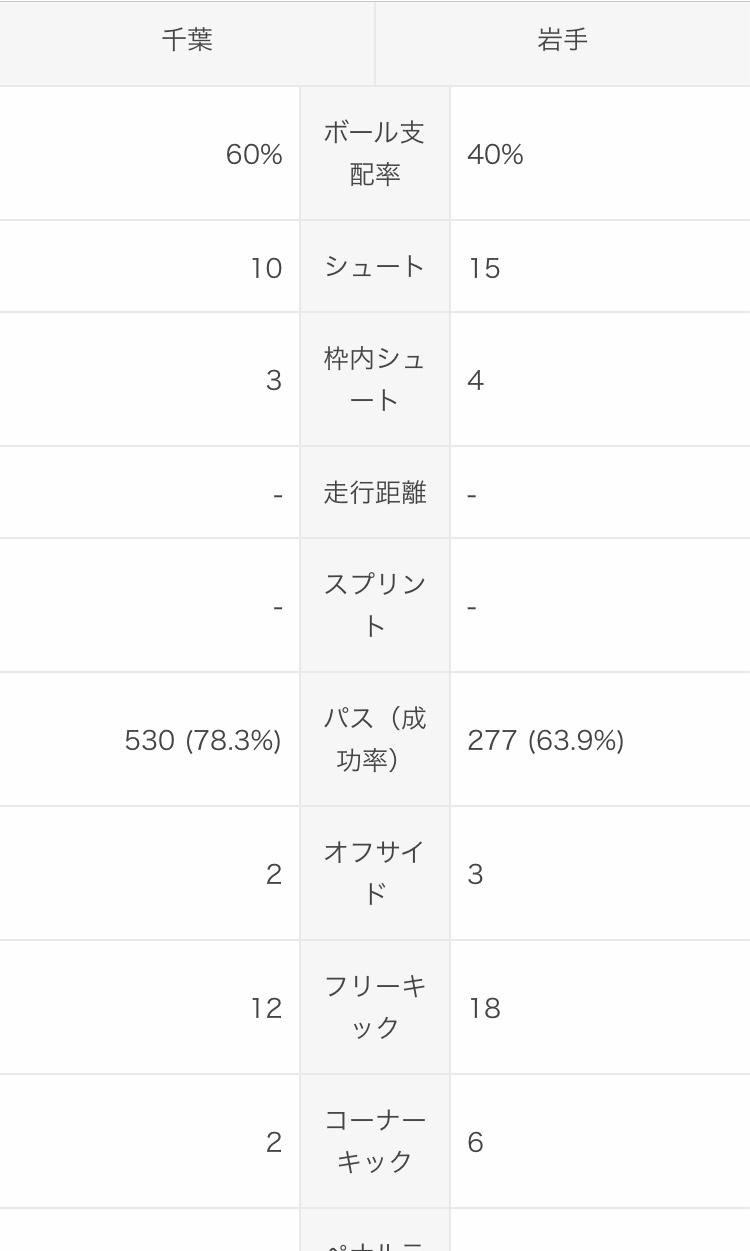Tap the オフサイド stat label

[x=374, y=873]
